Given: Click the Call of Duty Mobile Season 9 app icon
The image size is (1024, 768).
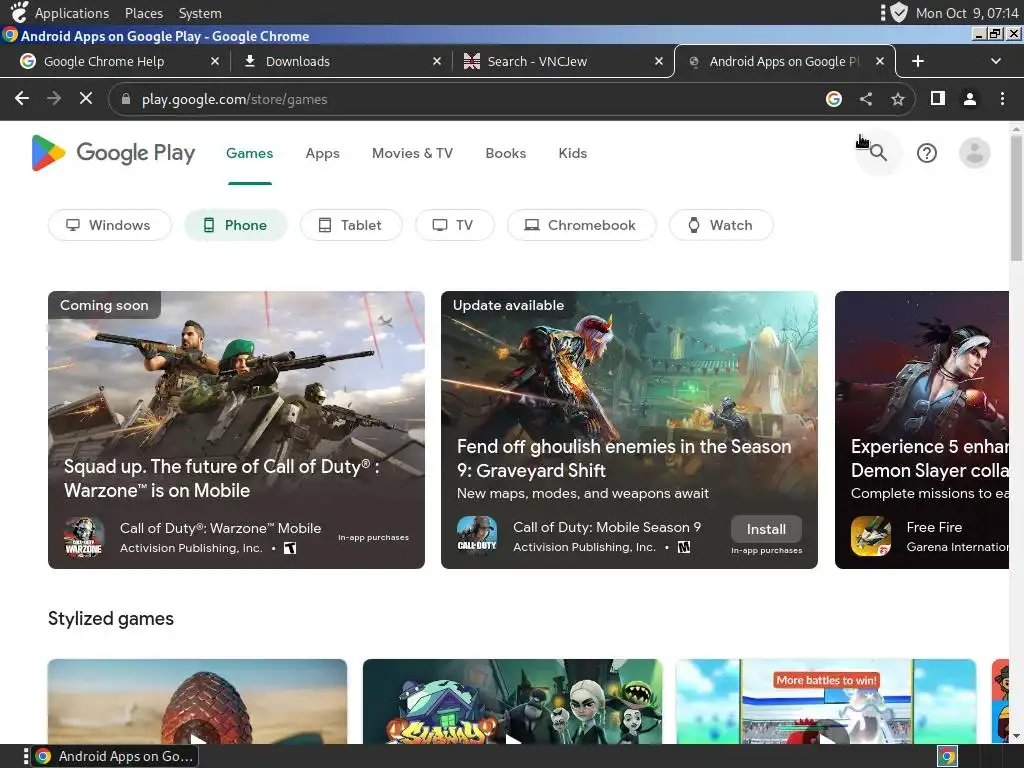Looking at the screenshot, I should [477, 536].
